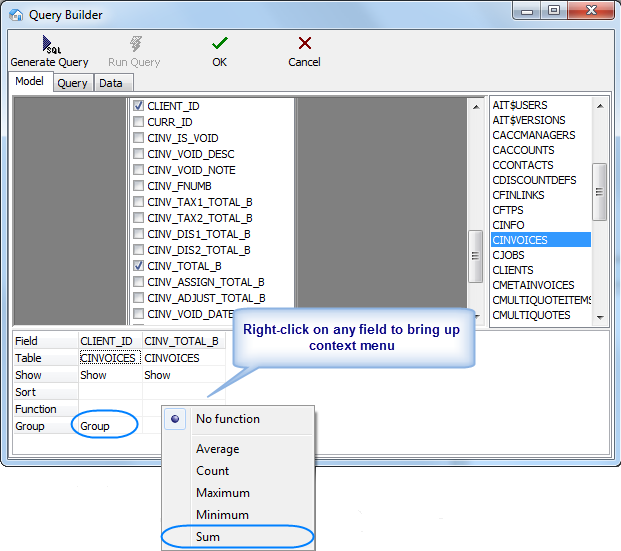
Task: Select the CDISCOUNTDEFS table
Action: pos(541,180)
